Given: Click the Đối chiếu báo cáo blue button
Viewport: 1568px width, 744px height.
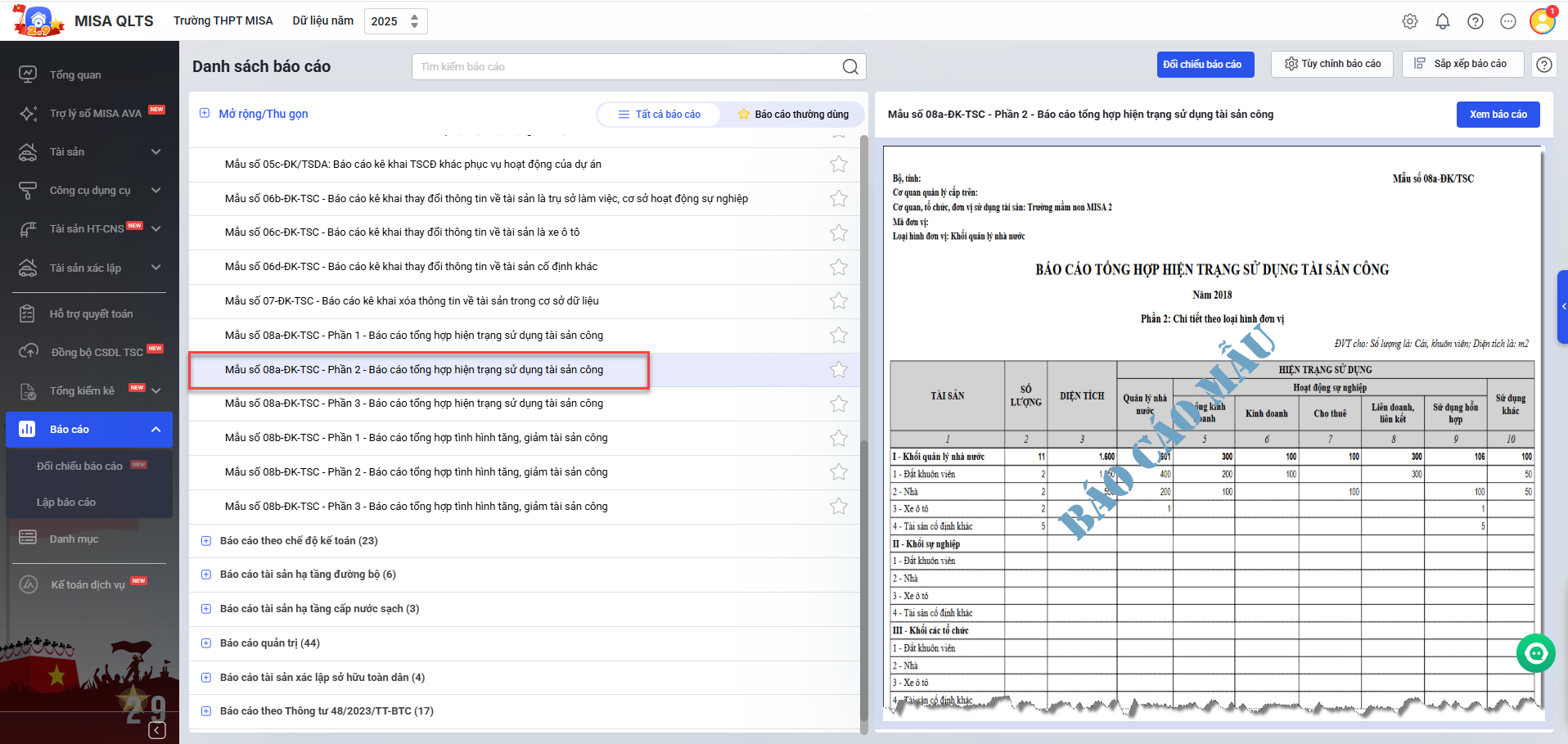Looking at the screenshot, I should [1205, 65].
